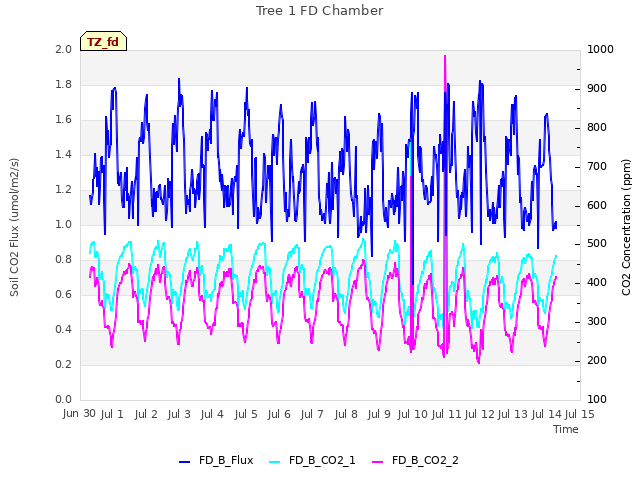
Task: Click the Jul 13 x-axis tick label
Action: coord(513,414)
